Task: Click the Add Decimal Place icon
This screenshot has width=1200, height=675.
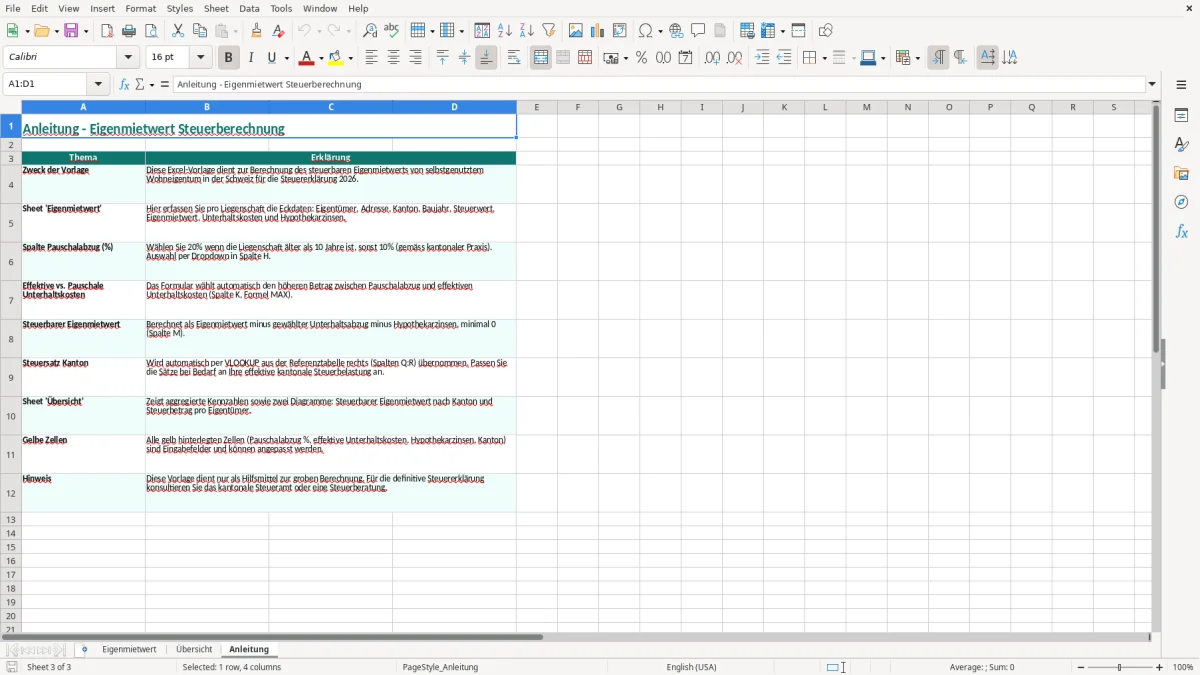Action: tap(712, 58)
